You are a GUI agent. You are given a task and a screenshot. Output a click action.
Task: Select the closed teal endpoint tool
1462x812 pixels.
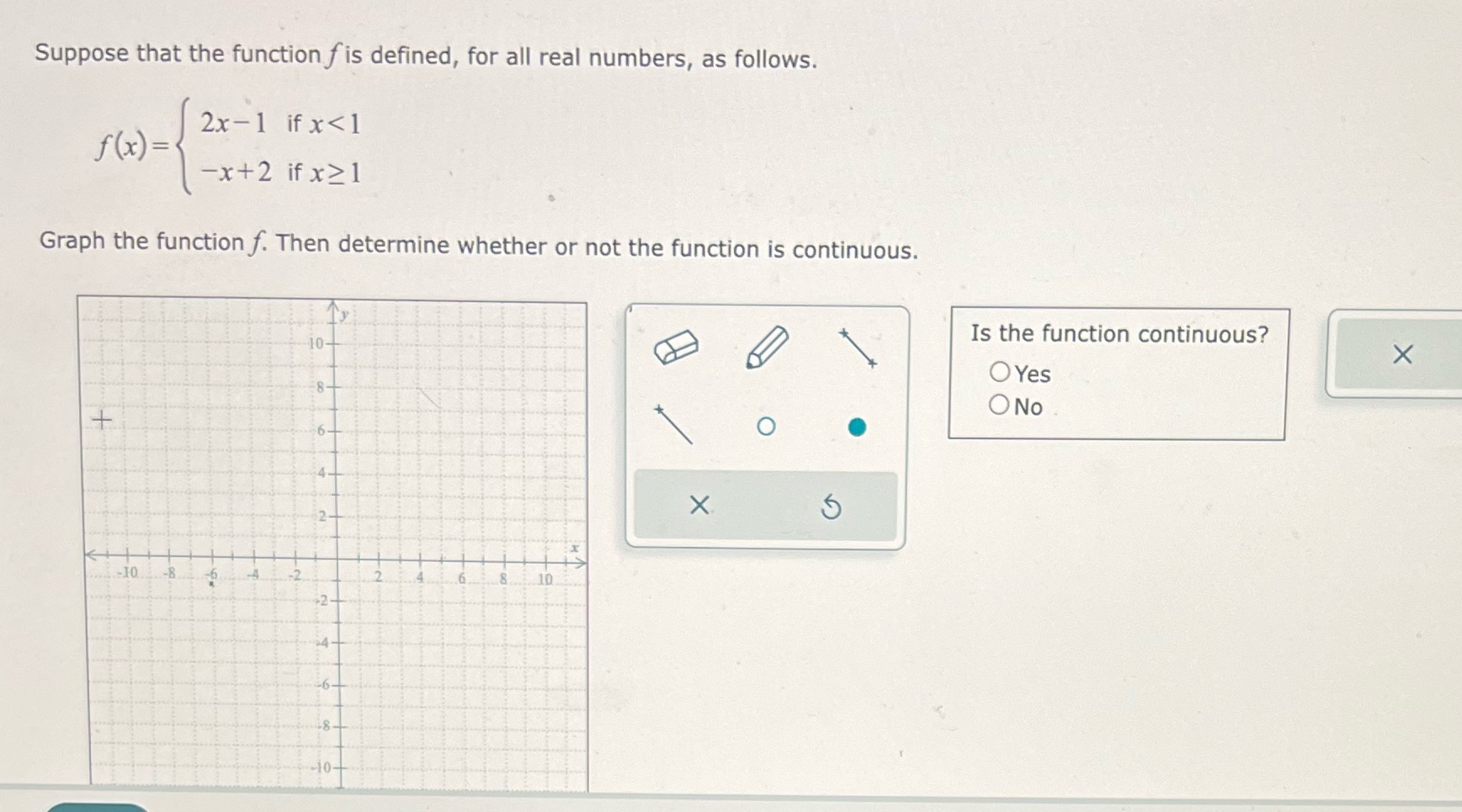(858, 427)
